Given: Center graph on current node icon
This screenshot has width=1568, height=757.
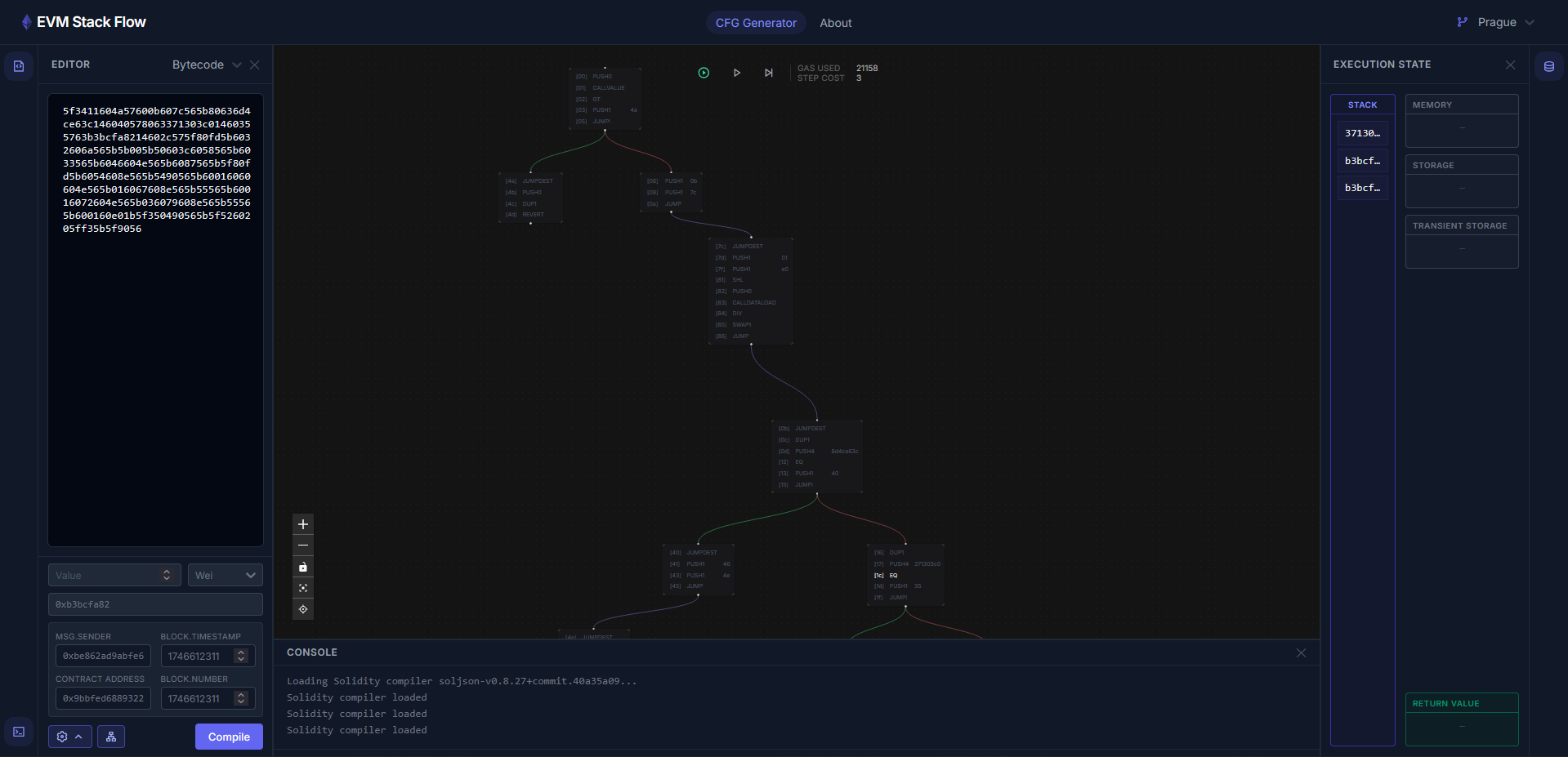Looking at the screenshot, I should 303,609.
